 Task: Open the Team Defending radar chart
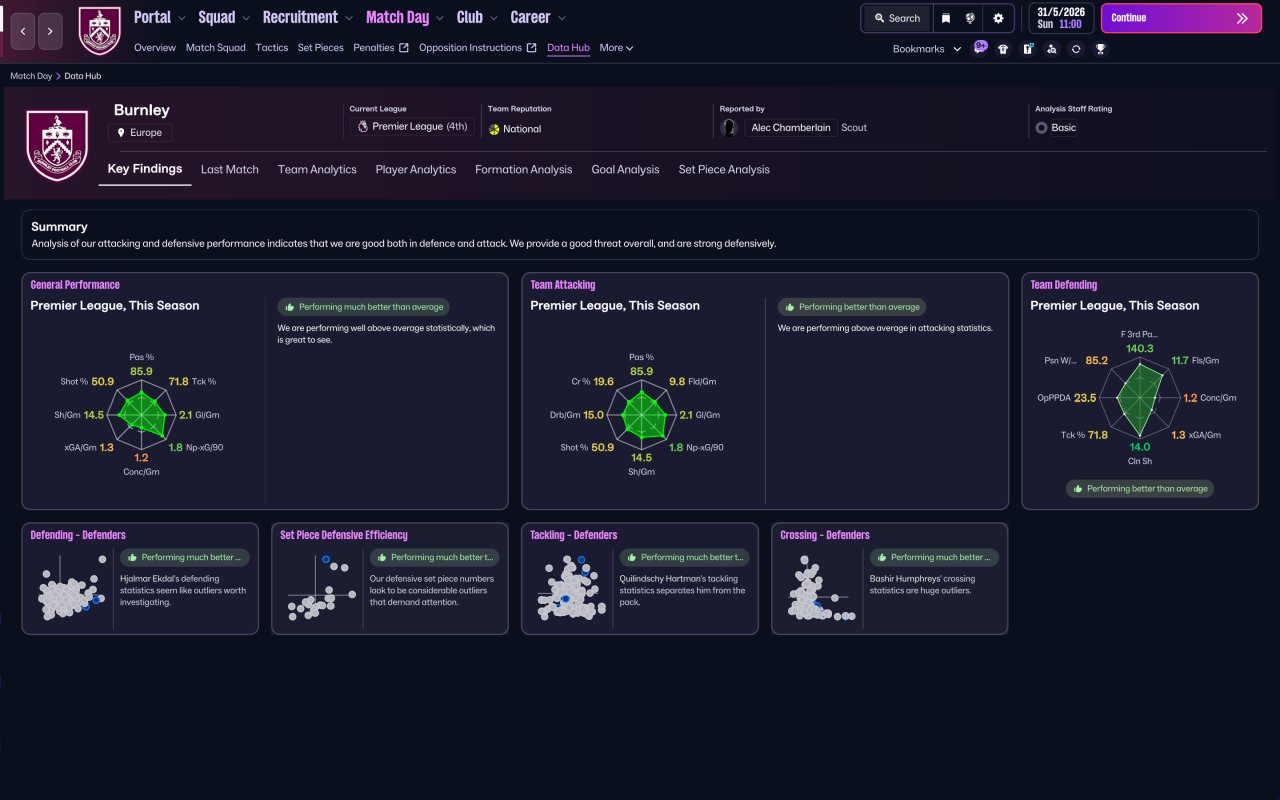[x=1140, y=398]
